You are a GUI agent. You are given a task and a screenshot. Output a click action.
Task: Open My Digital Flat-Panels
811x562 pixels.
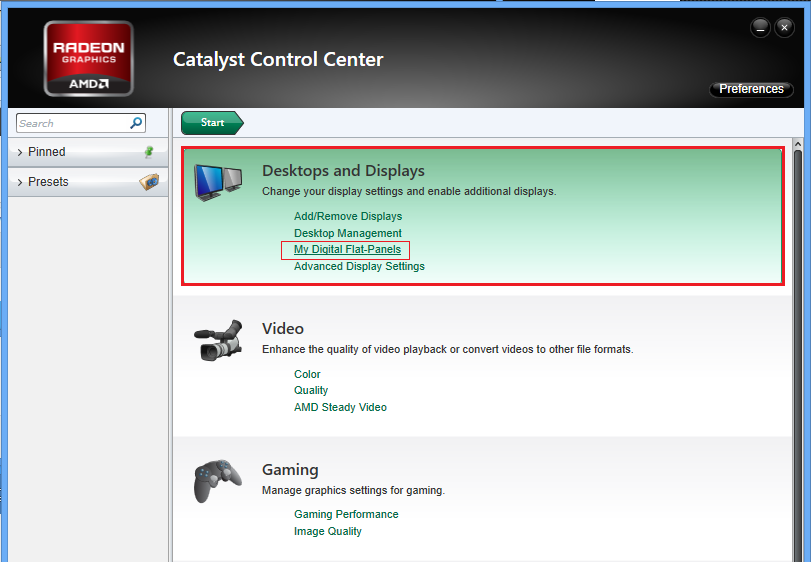click(347, 249)
